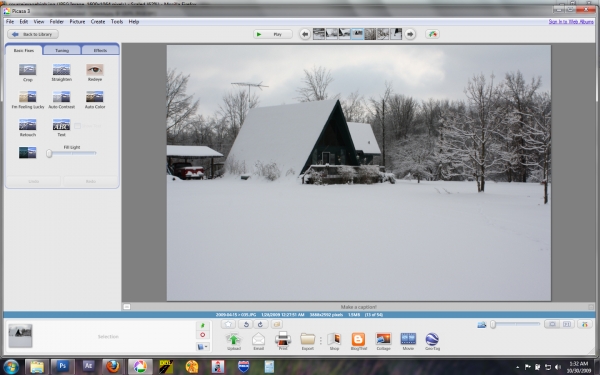600x375 pixels.
Task: Click the Geo-Tag globe icon
Action: tap(432, 339)
